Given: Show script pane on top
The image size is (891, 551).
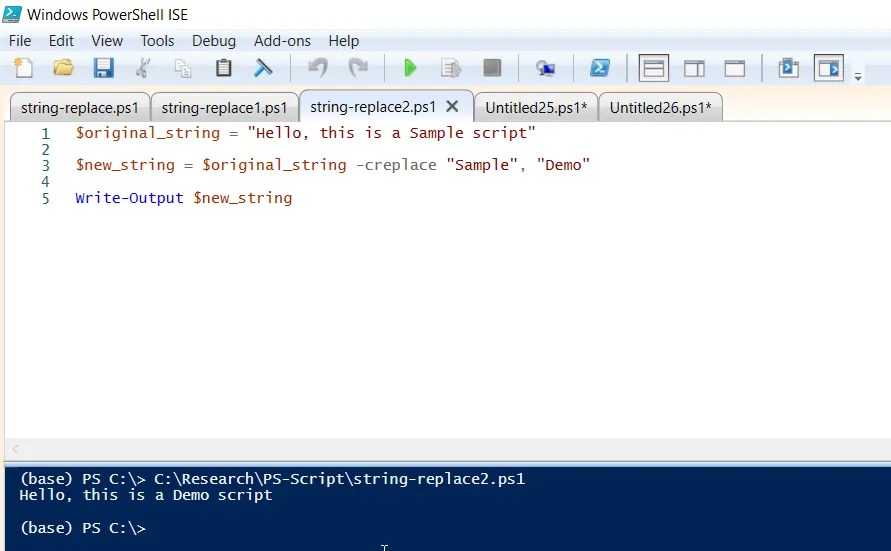Looking at the screenshot, I should (653, 68).
